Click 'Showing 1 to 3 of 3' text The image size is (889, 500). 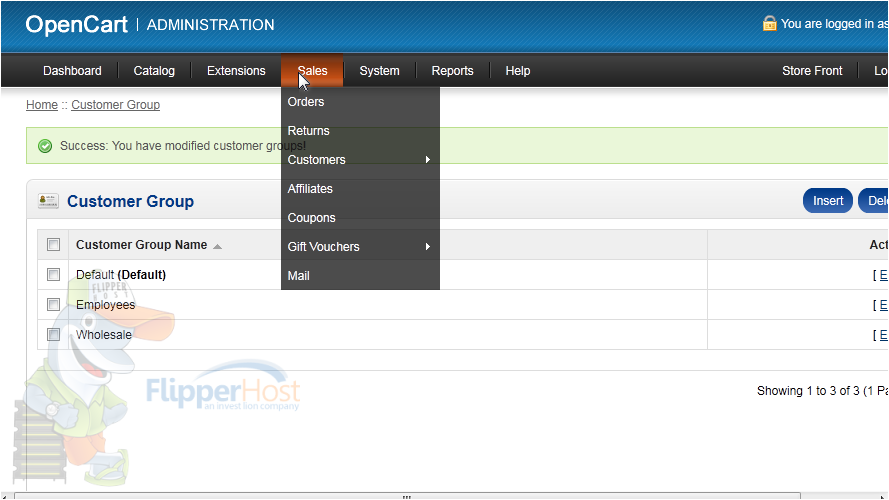click(x=808, y=391)
